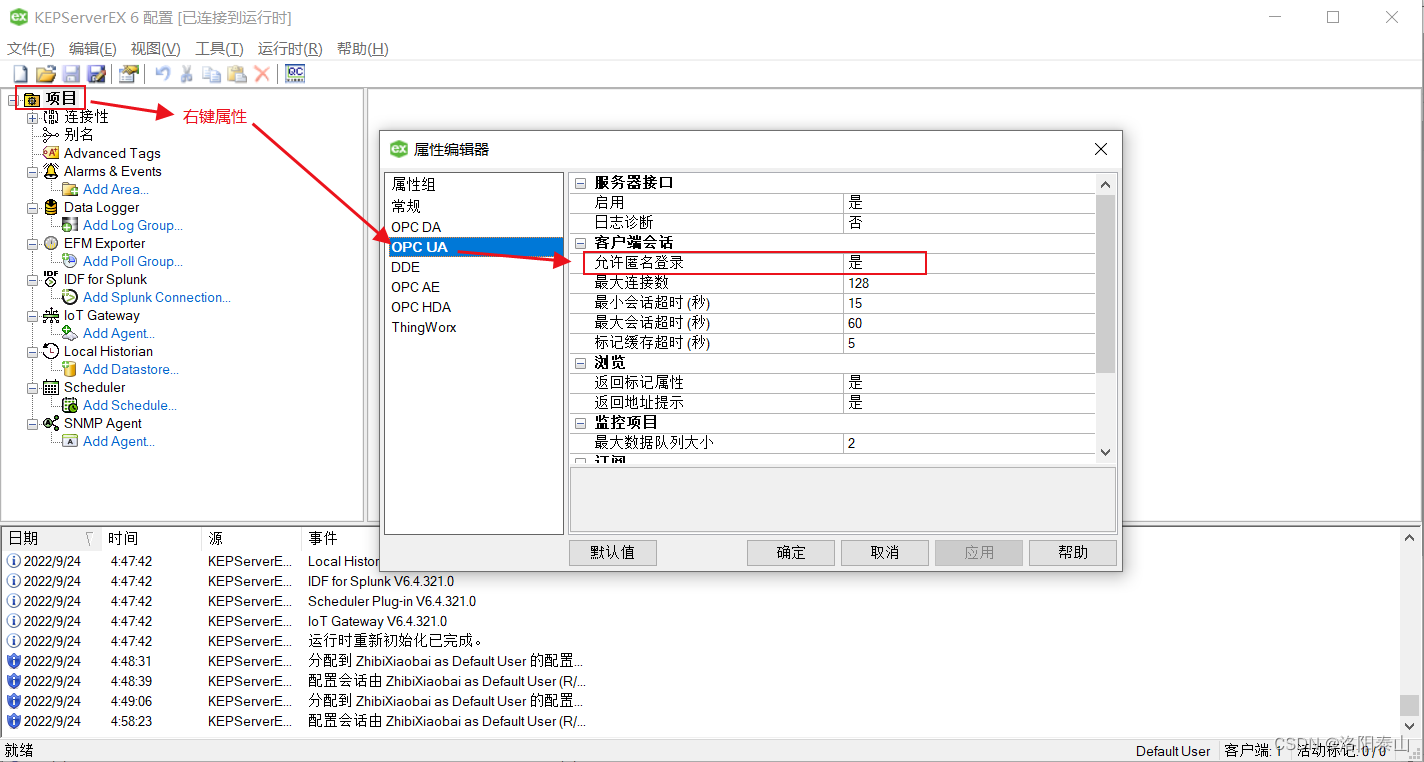Open the 编辑(E) menu

click(93, 49)
